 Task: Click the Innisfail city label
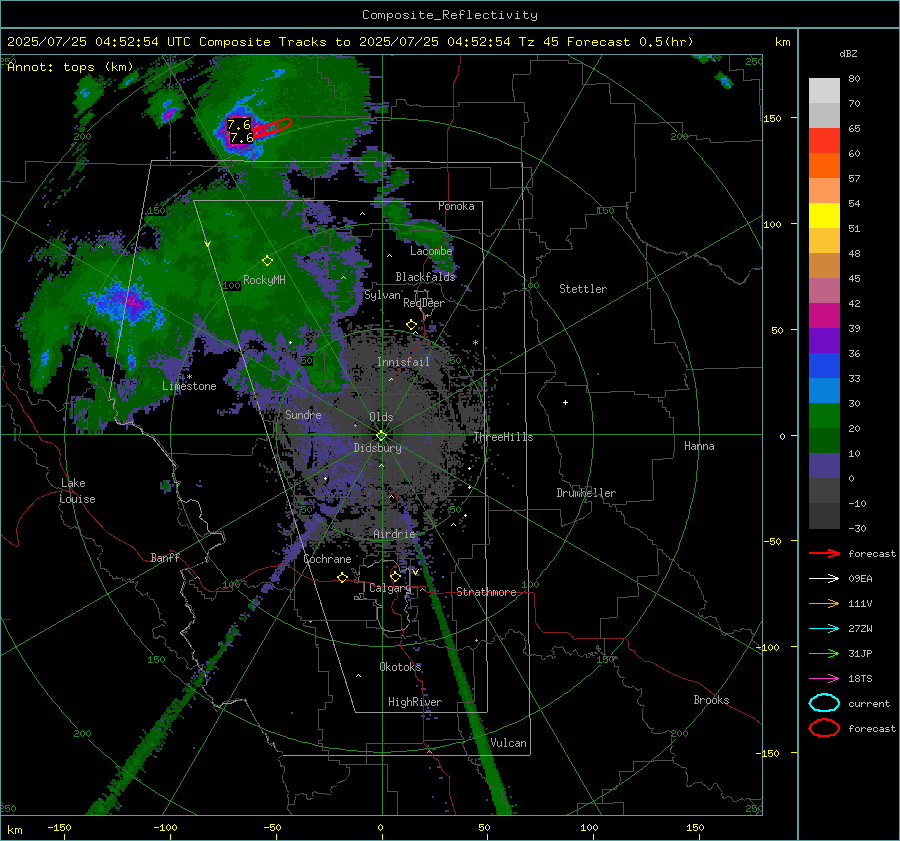[403, 362]
